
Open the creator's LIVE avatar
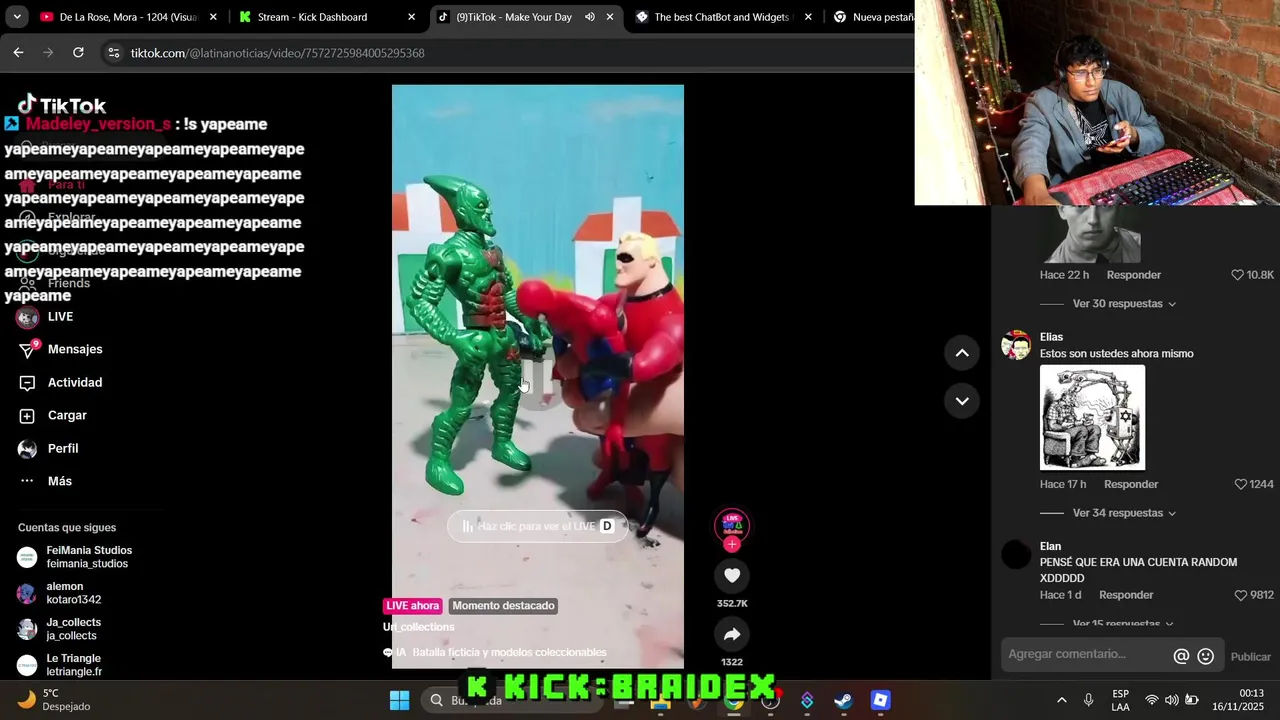pos(732,525)
